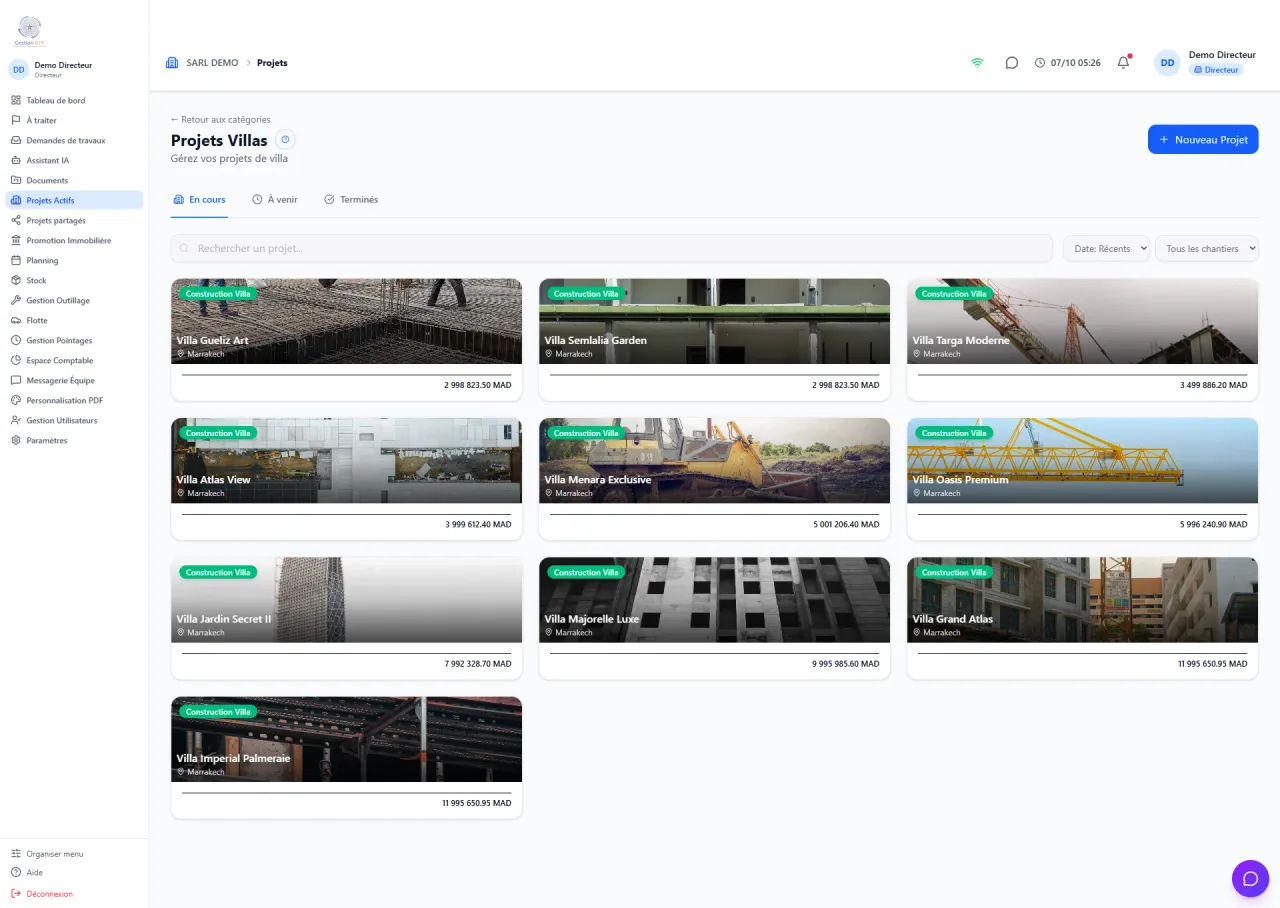Open the Villa Oasis Premium project card

[1082, 478]
